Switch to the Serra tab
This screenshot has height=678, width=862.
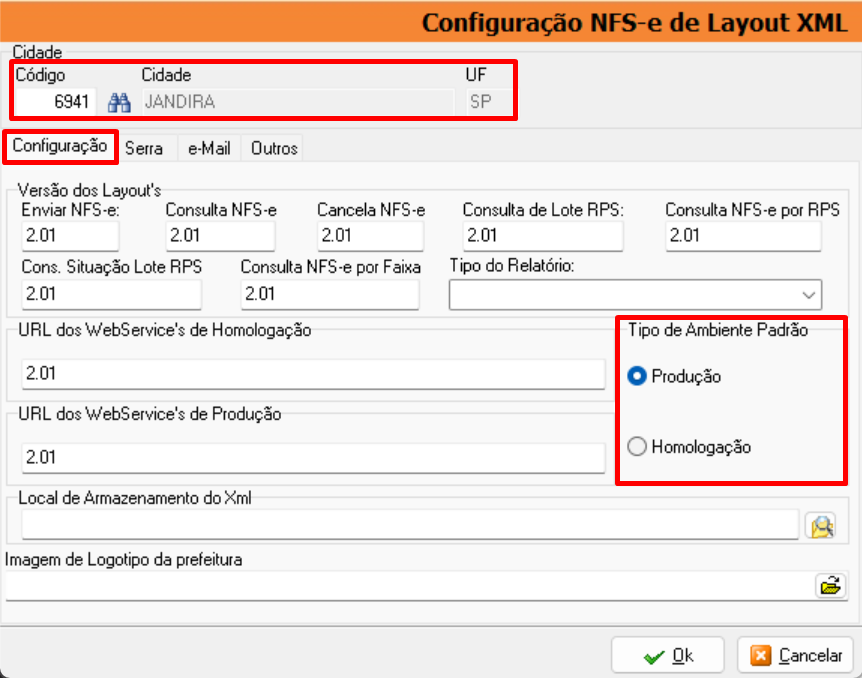coord(144,148)
